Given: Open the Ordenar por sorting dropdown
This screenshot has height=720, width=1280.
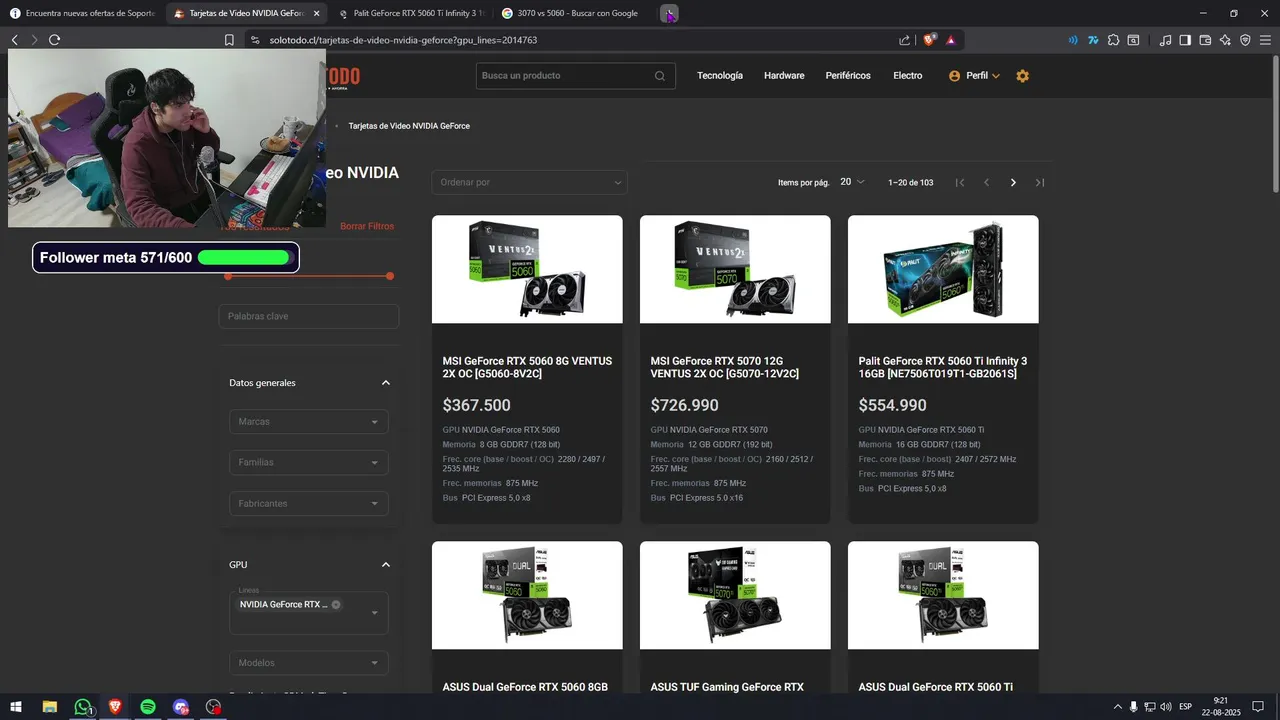Looking at the screenshot, I should pos(530,182).
